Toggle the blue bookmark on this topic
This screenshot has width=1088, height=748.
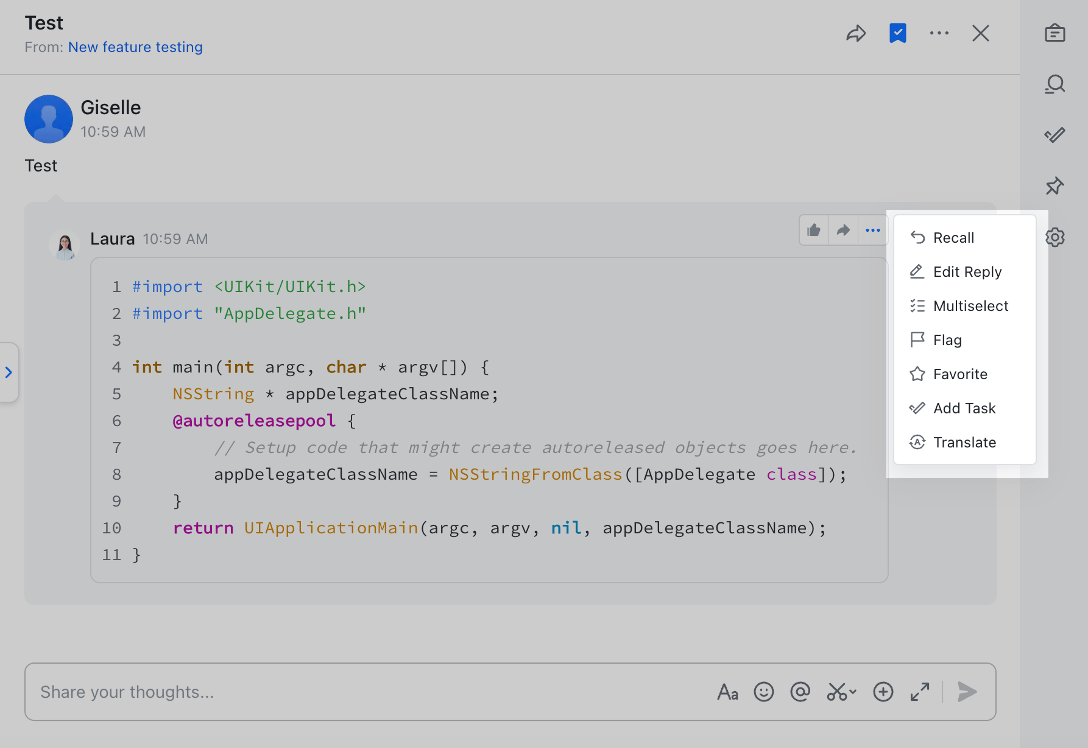tap(897, 32)
